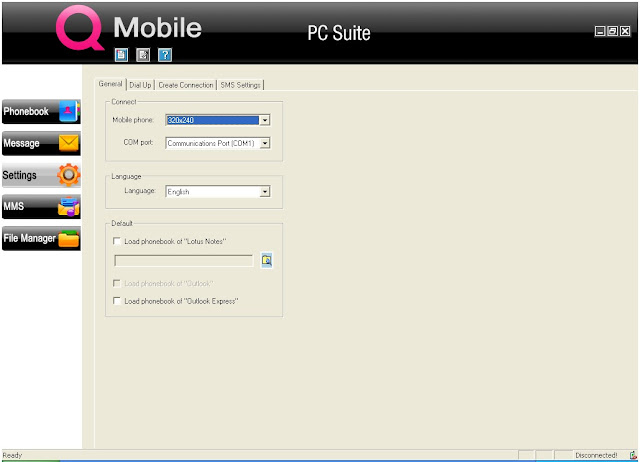Image resolution: width=640 pixels, height=462 pixels.
Task: Click the Disconnected! status text
Action: pyautogui.click(x=596, y=455)
